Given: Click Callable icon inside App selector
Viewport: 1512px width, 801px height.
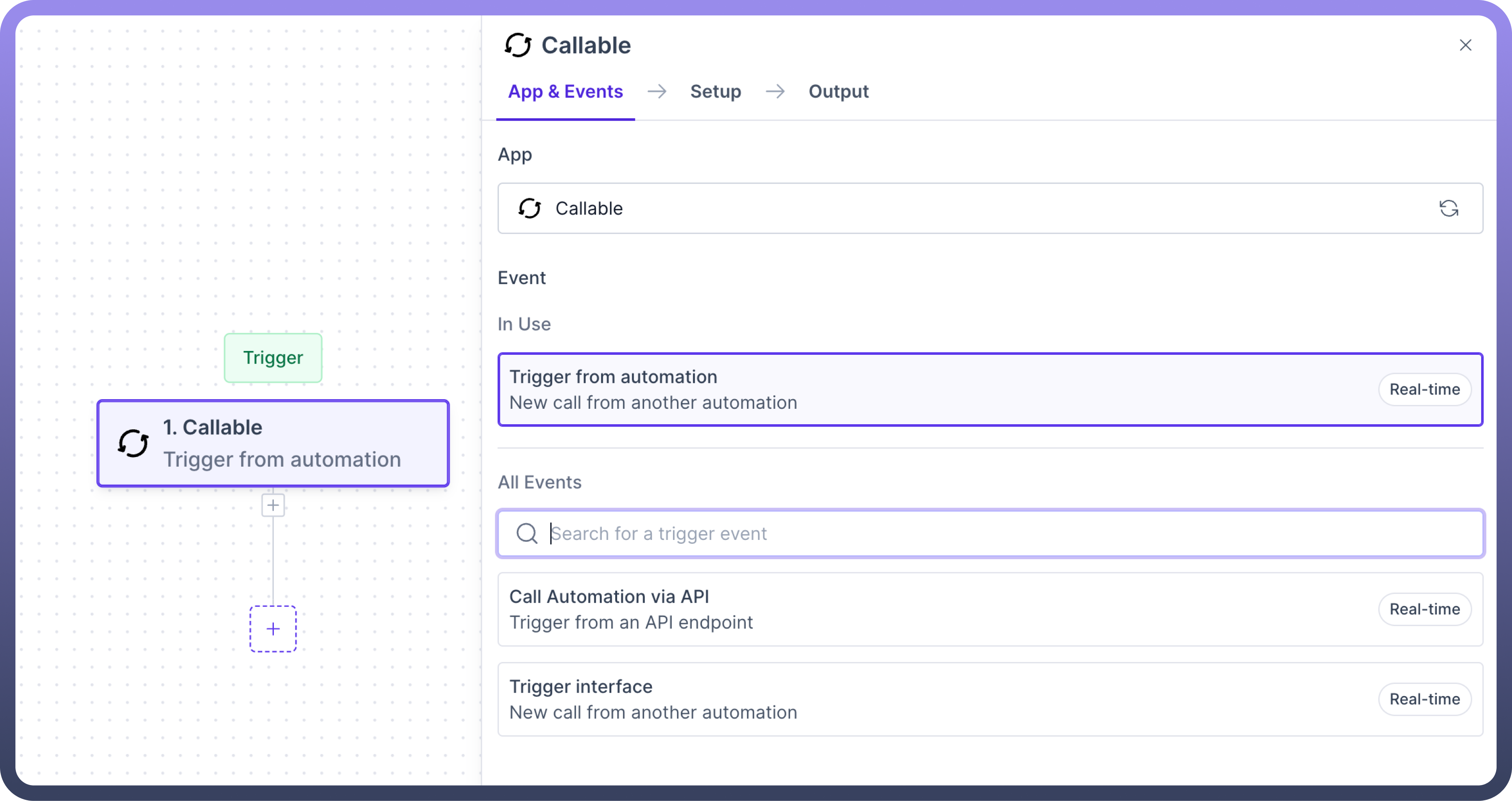Looking at the screenshot, I should [x=530, y=208].
